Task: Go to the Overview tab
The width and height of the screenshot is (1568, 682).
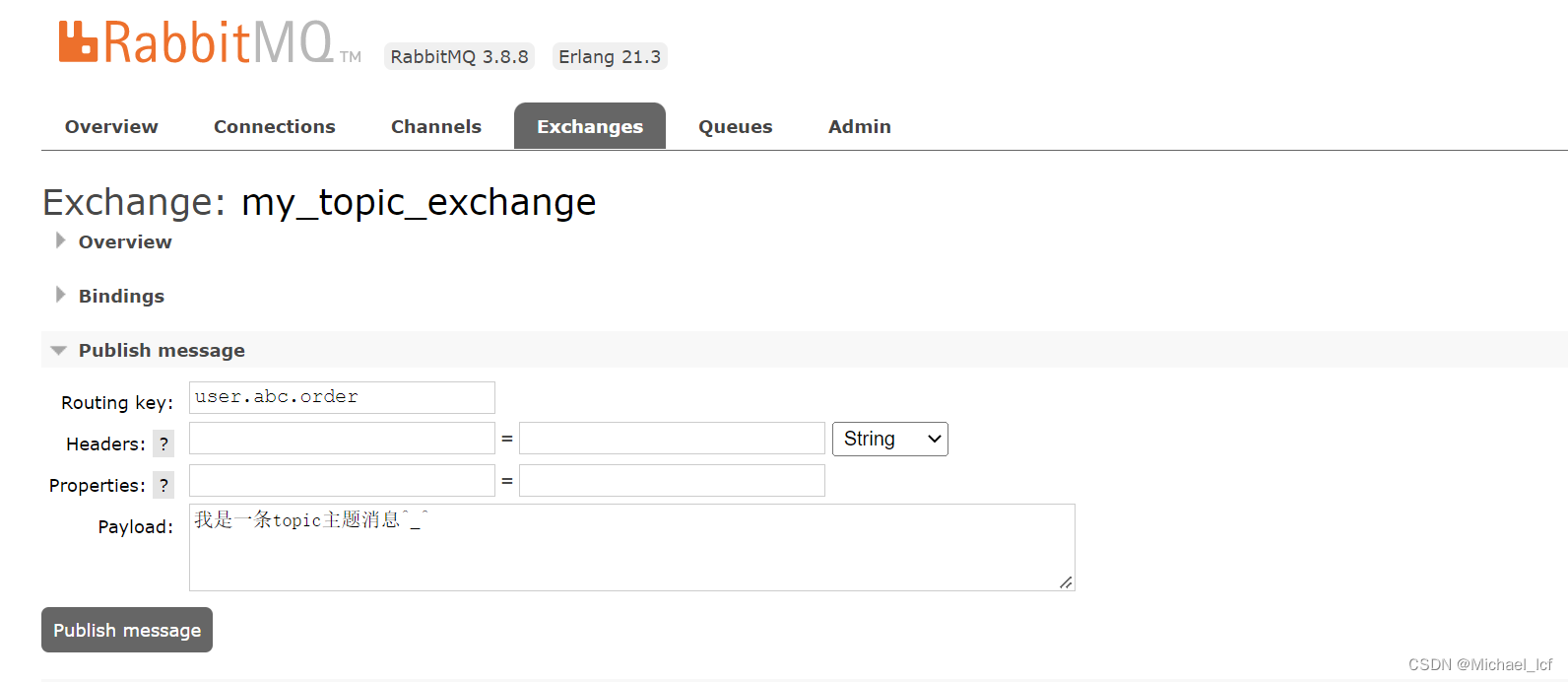Action: [x=111, y=126]
